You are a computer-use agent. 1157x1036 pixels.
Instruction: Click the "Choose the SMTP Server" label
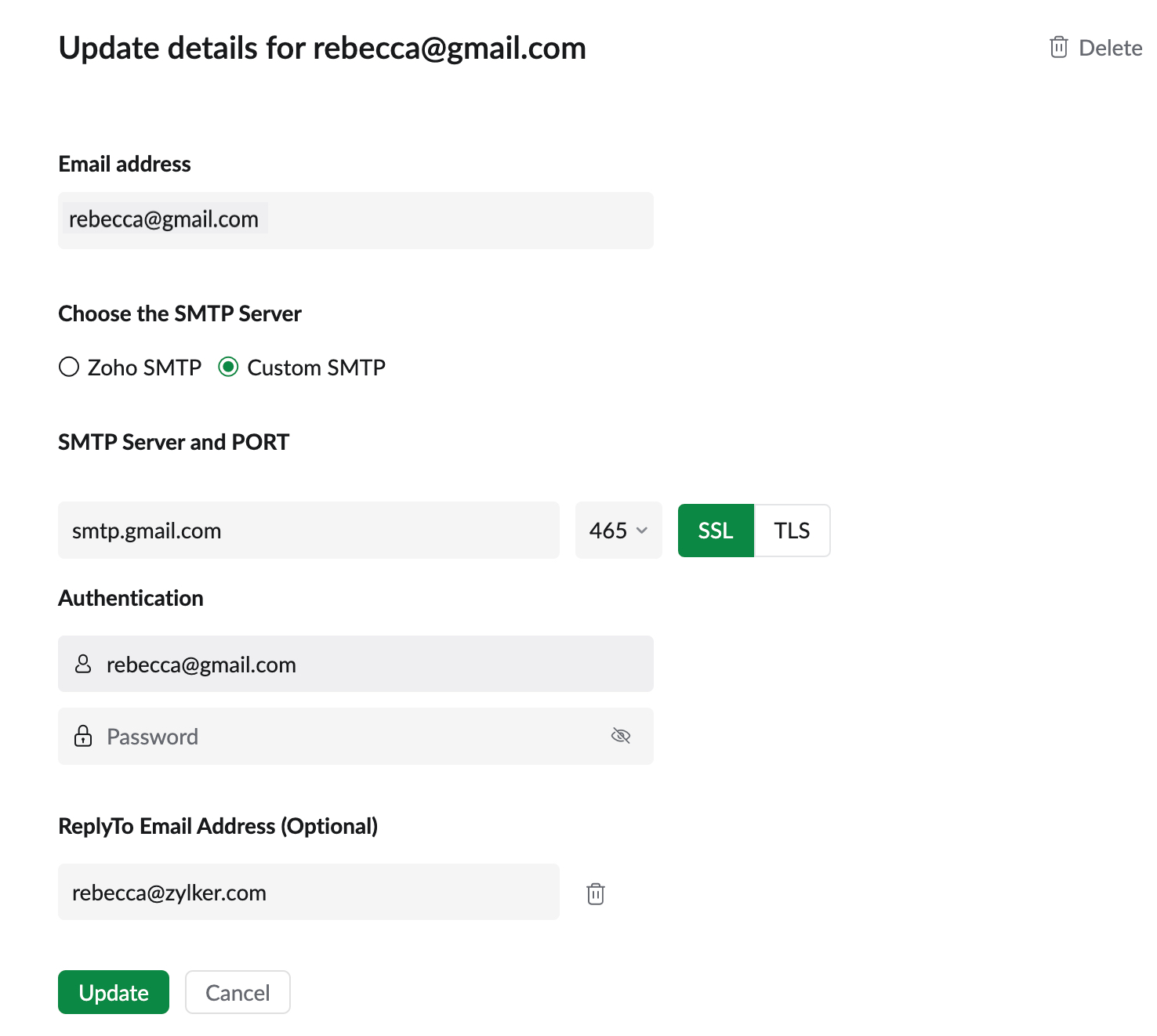(x=180, y=313)
